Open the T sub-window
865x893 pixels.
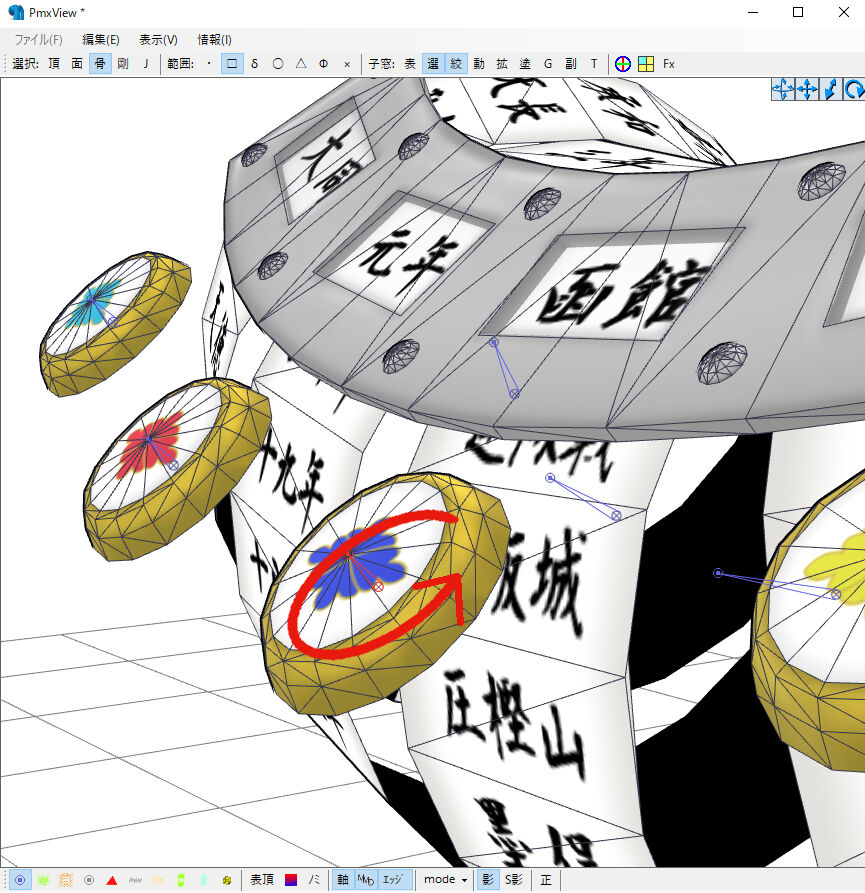[x=594, y=64]
